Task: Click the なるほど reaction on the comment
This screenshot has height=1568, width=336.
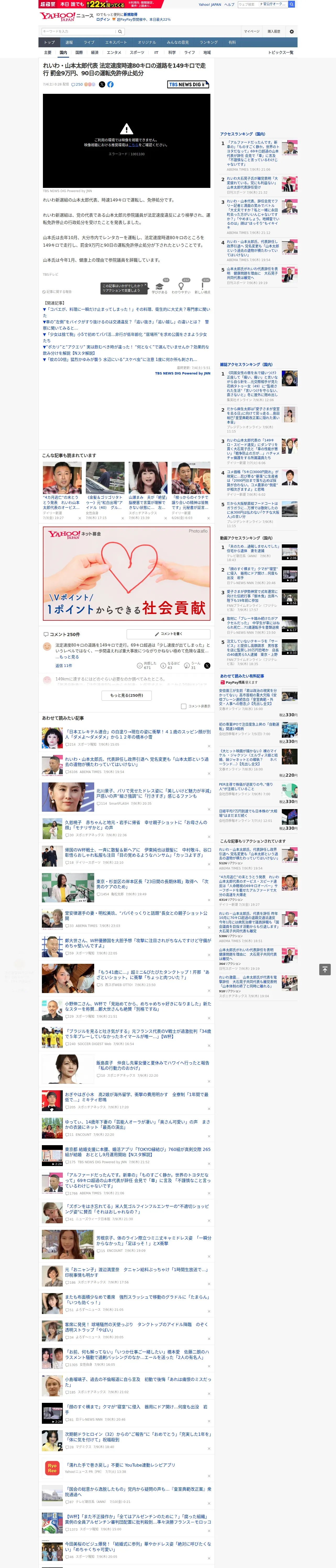Action: click(x=170, y=666)
